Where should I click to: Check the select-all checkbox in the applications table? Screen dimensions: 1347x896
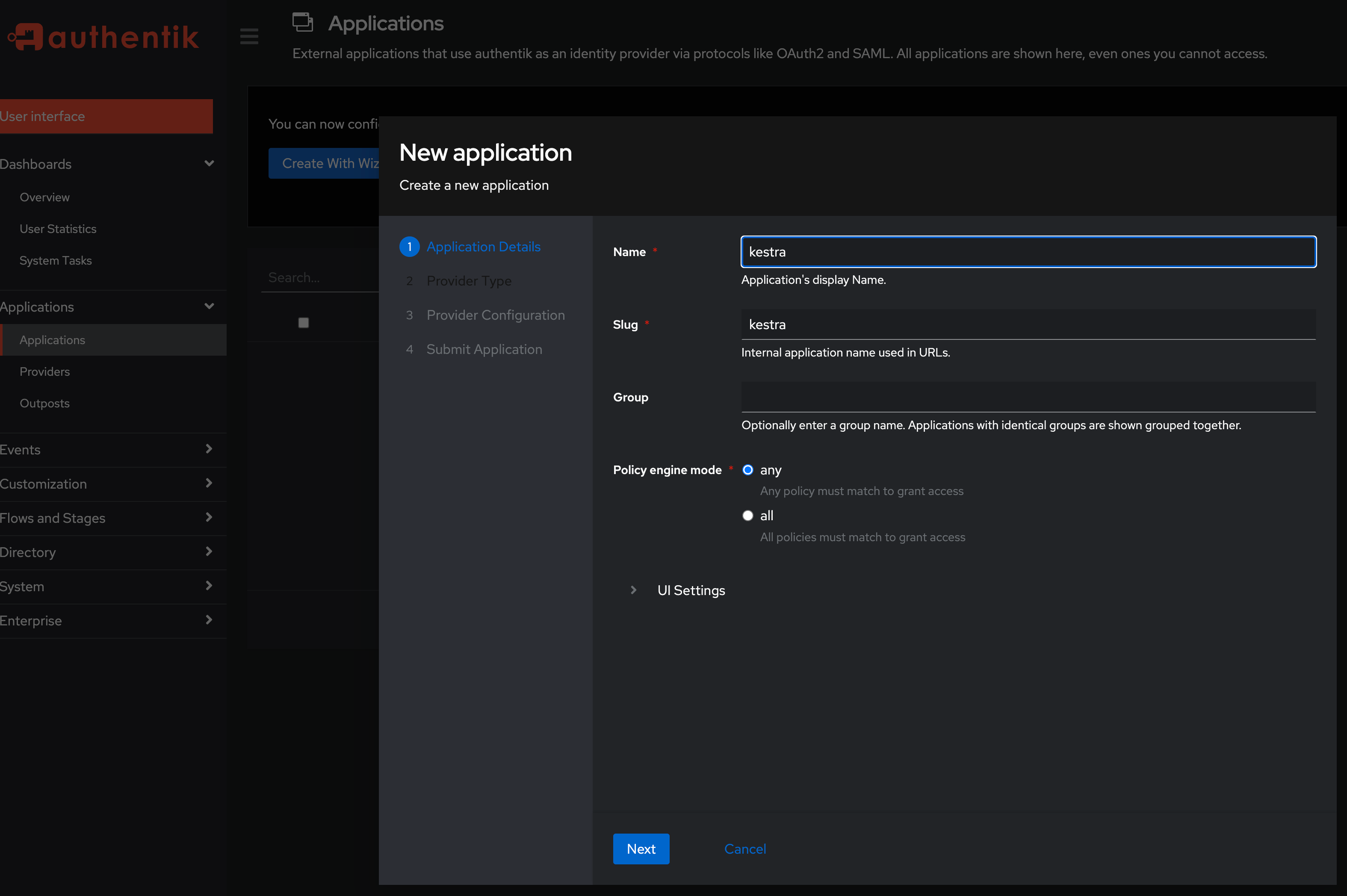[304, 322]
